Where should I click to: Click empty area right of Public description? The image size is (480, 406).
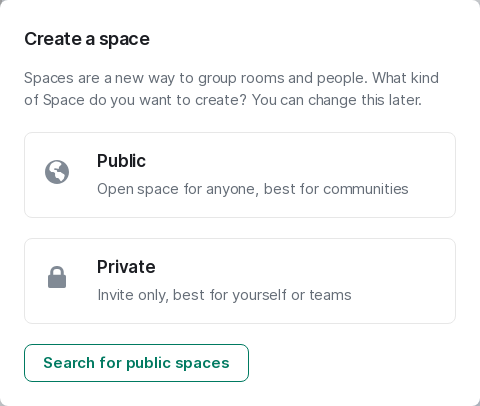[432, 189]
